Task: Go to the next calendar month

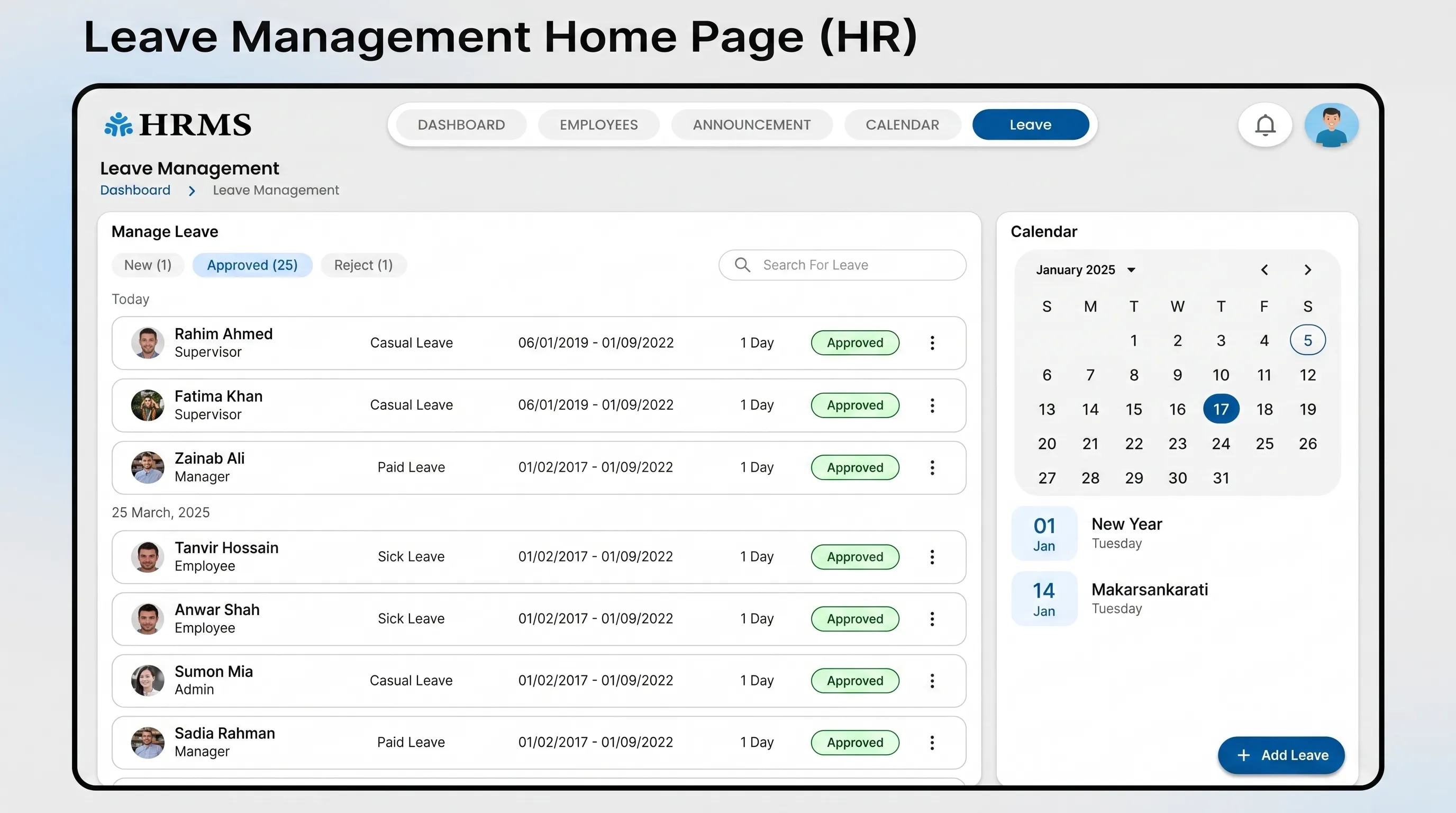Action: pos(1307,270)
